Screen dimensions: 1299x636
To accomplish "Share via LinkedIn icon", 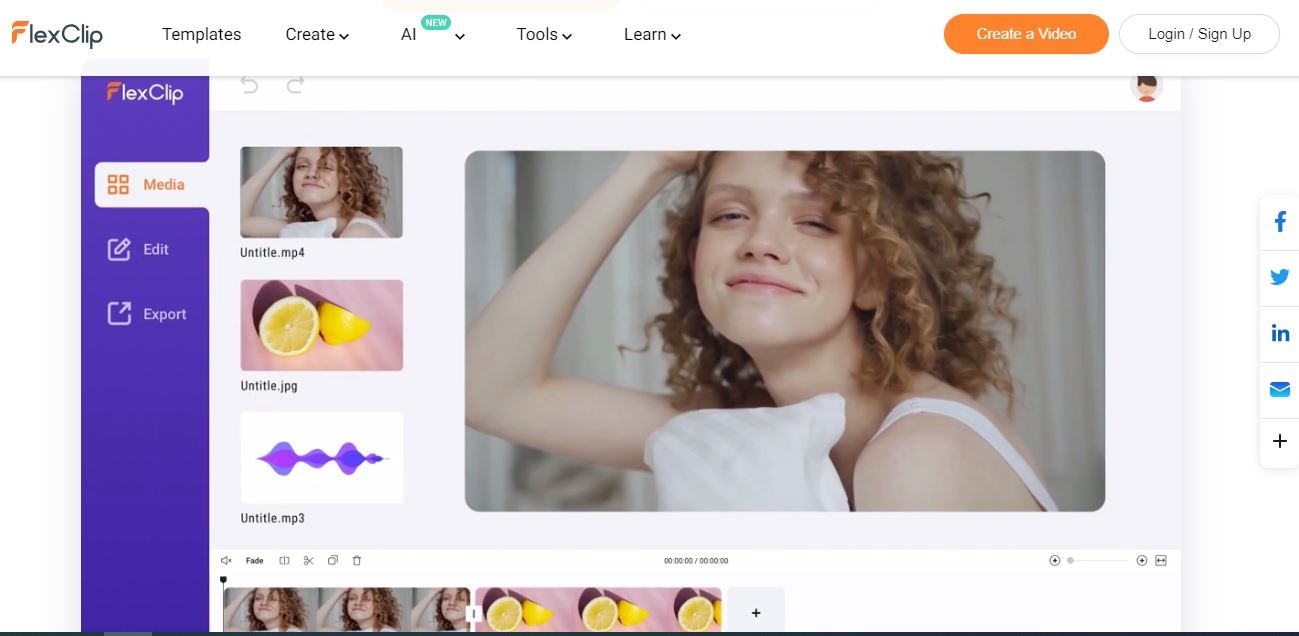I will [1280, 334].
